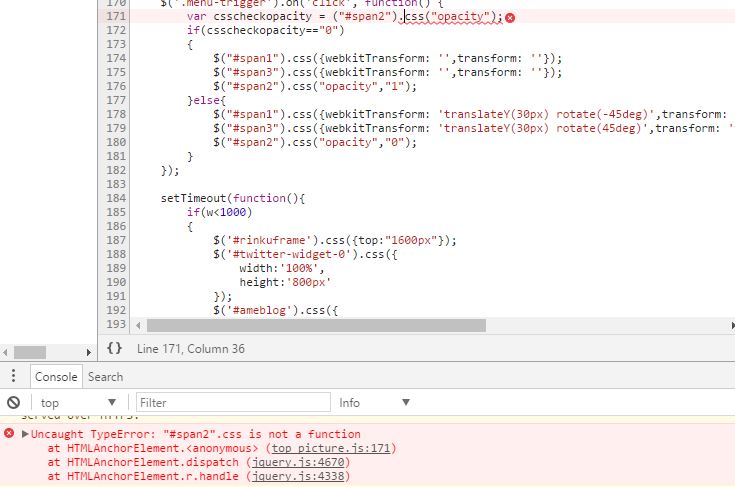Open the Info log level dropdown

[375, 403]
